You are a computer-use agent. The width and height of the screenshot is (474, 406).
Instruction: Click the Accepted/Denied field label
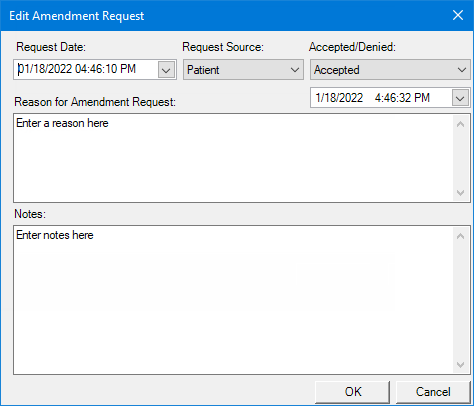(352, 47)
